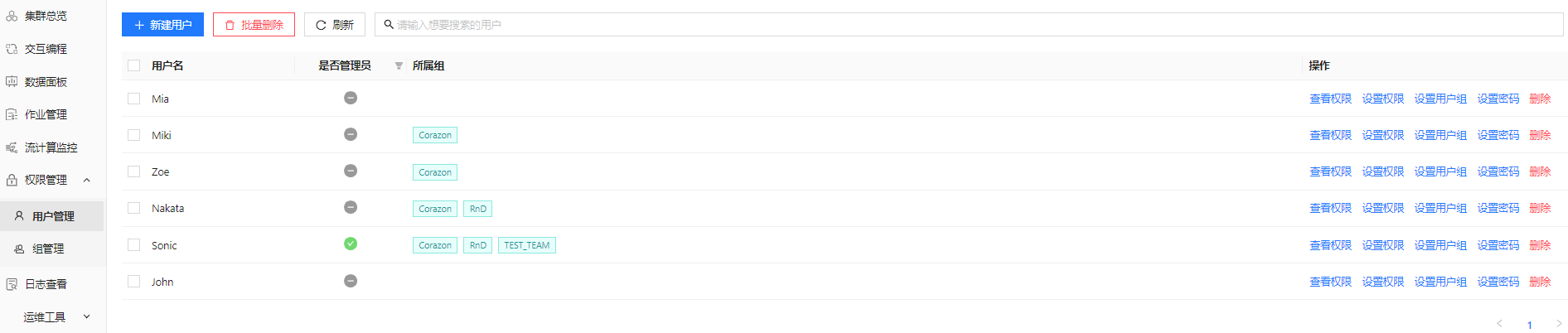Select the checkbox for user Mia

(134, 99)
